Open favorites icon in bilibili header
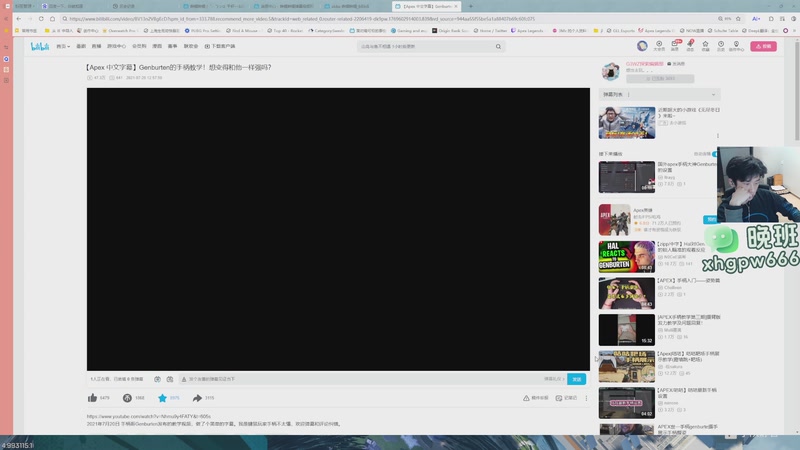800x450 pixels. click(x=705, y=46)
